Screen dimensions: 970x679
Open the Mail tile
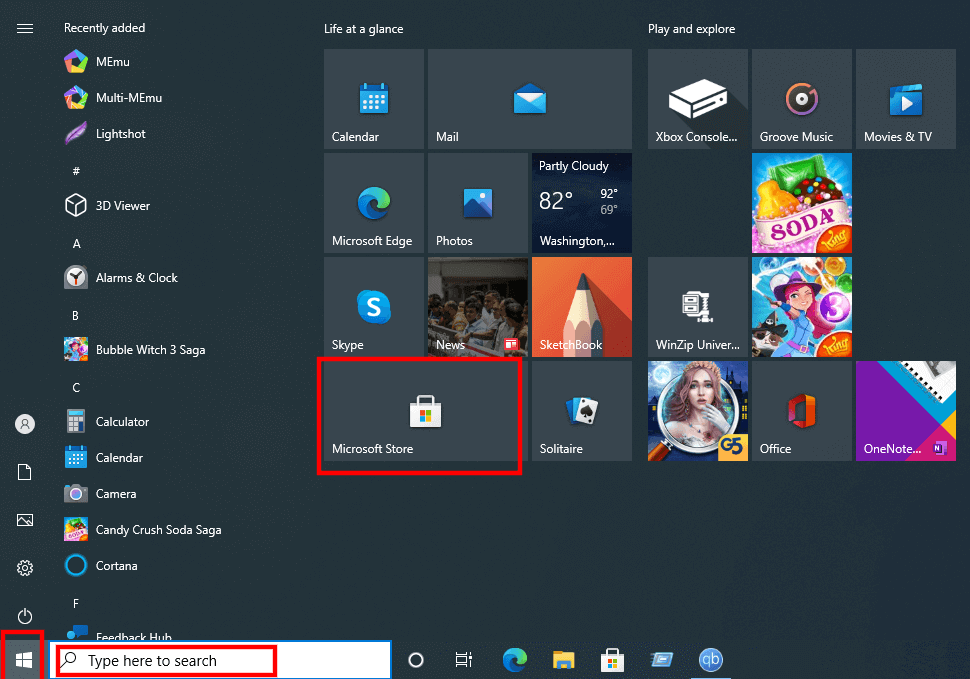point(530,99)
